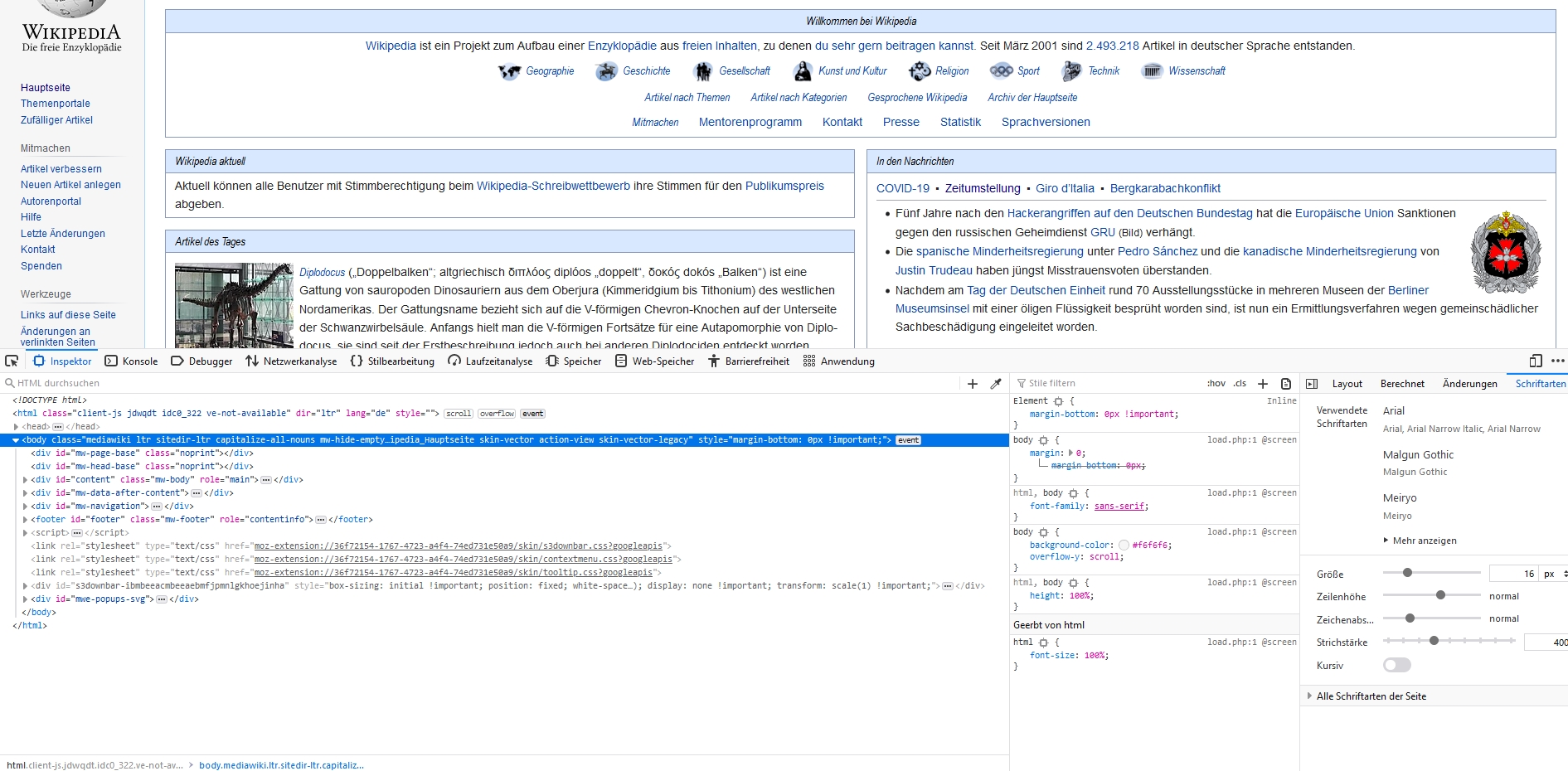
Task: Toggle the Kursiv italic switch
Action: (1396, 665)
